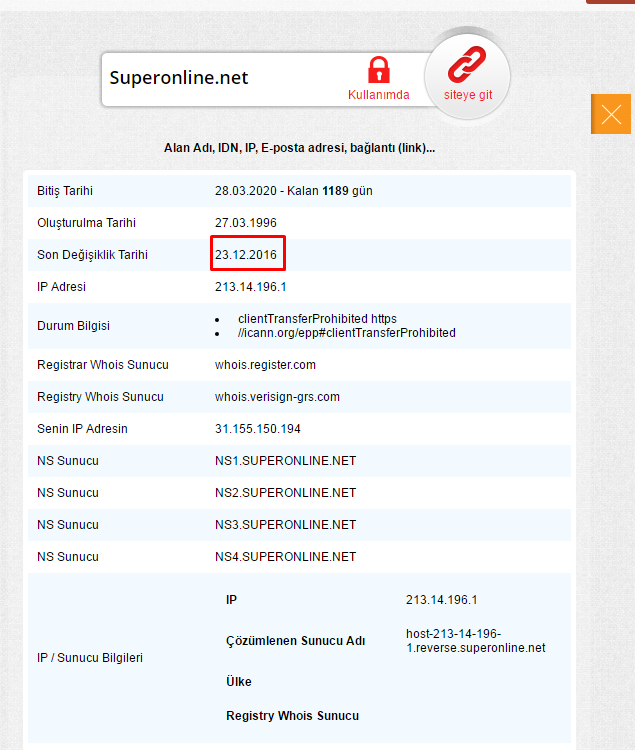
Task: Click the 'Alan Adı, IDN, IP, E-posta adresi' heading
Action: tap(299, 148)
